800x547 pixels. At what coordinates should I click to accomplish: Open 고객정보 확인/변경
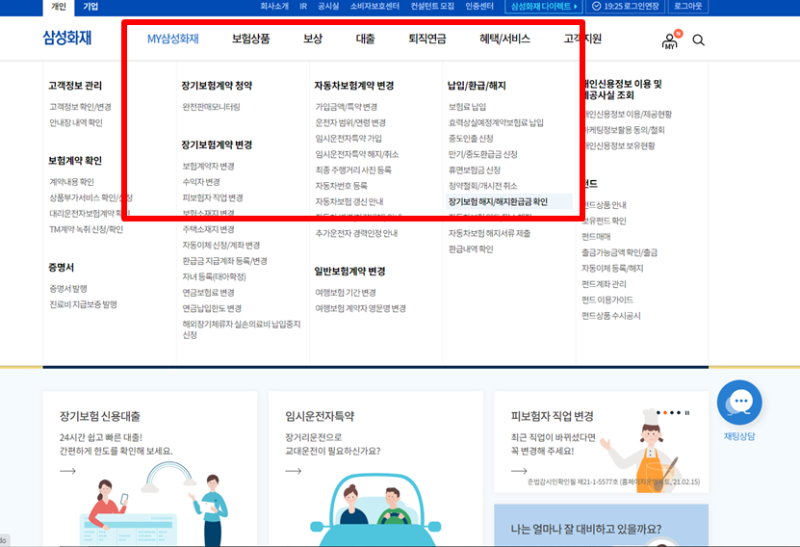click(x=80, y=107)
